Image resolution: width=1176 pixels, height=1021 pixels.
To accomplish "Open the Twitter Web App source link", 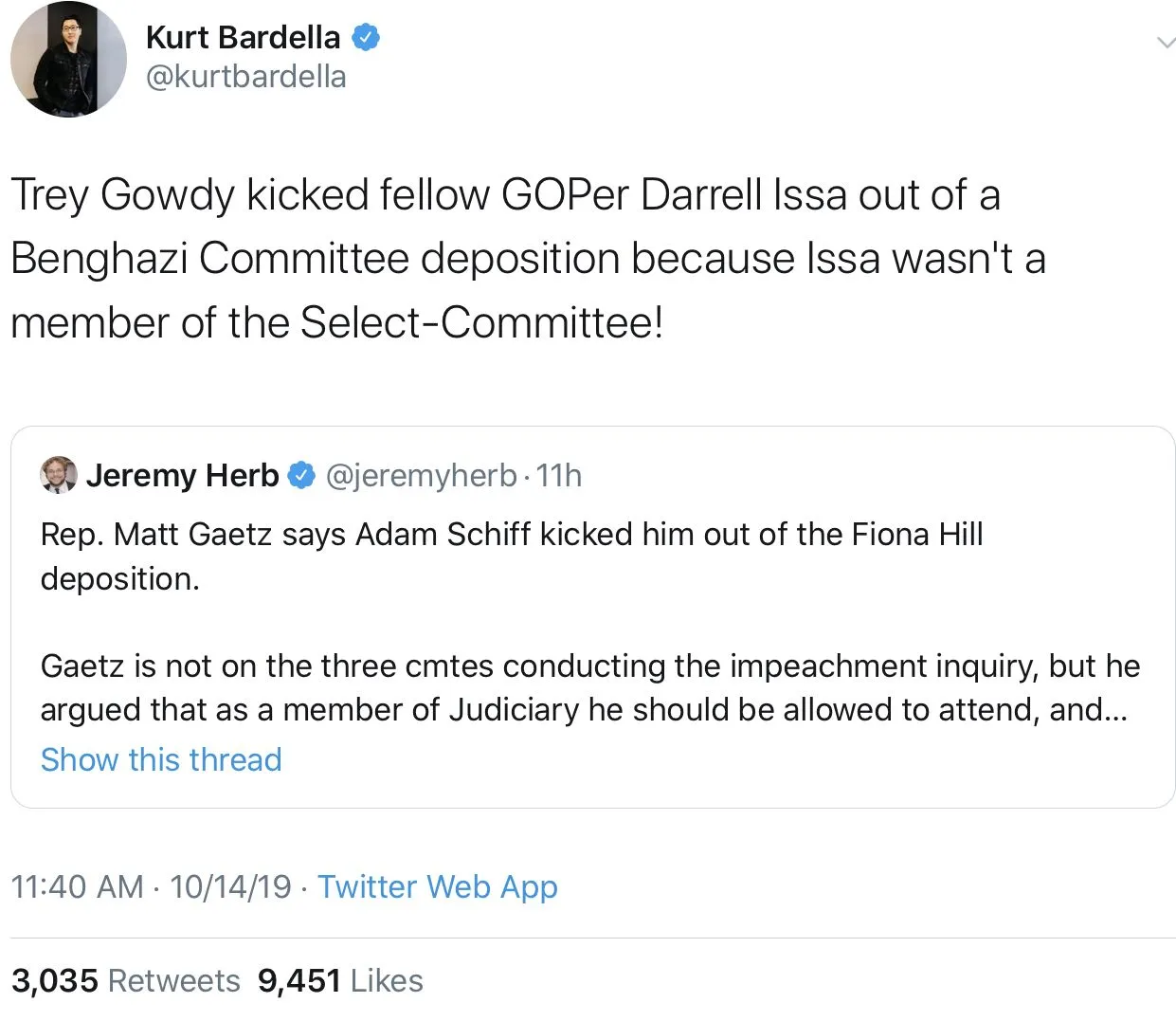I will click(437, 886).
